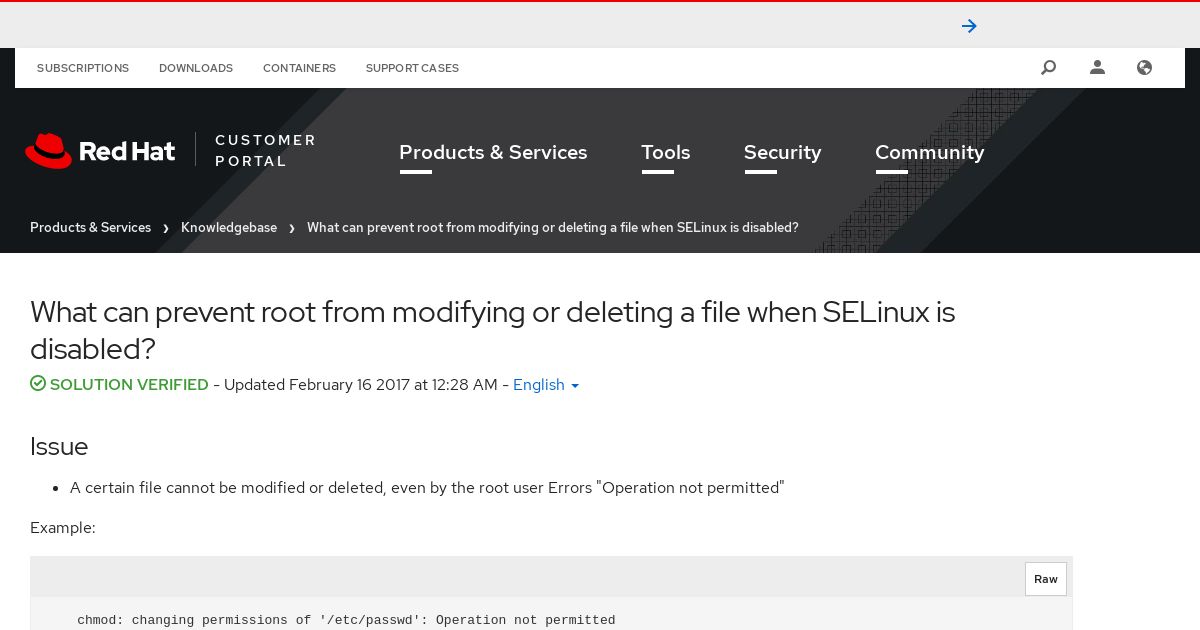Click the Raw button on code block

click(x=1046, y=579)
